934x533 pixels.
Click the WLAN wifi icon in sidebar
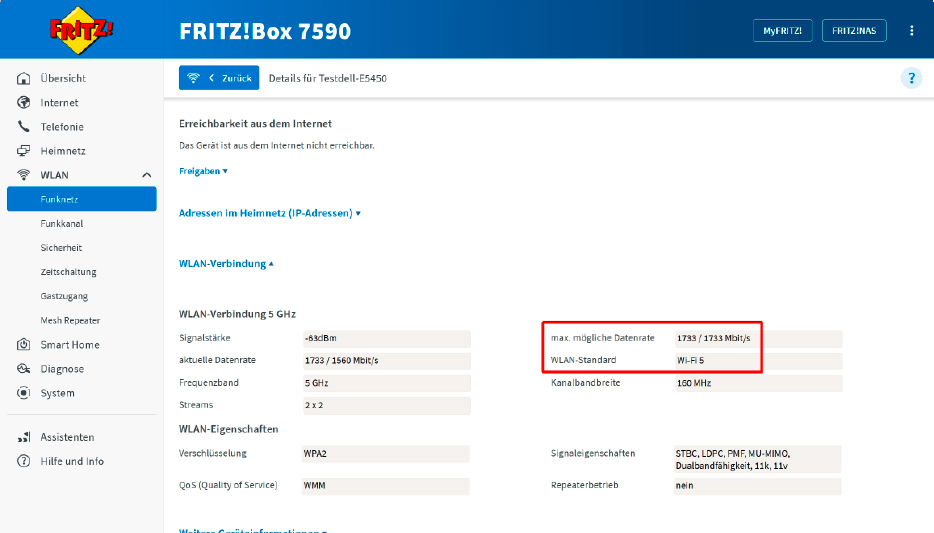(23, 175)
